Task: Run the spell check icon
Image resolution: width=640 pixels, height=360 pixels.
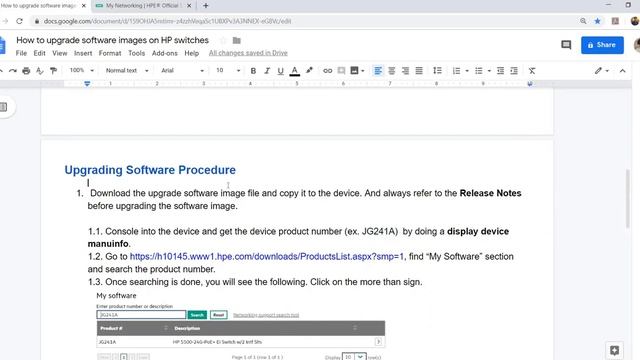Action: click(40, 71)
